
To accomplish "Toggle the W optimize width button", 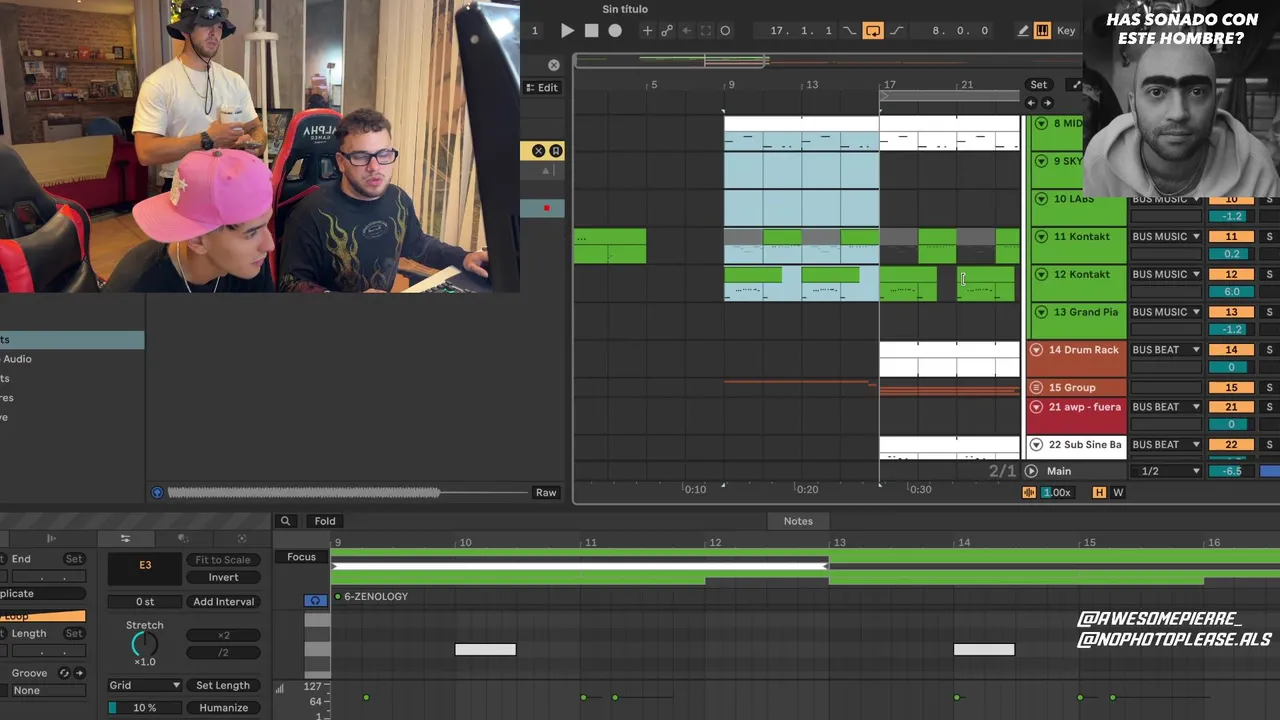I will [x=1118, y=492].
